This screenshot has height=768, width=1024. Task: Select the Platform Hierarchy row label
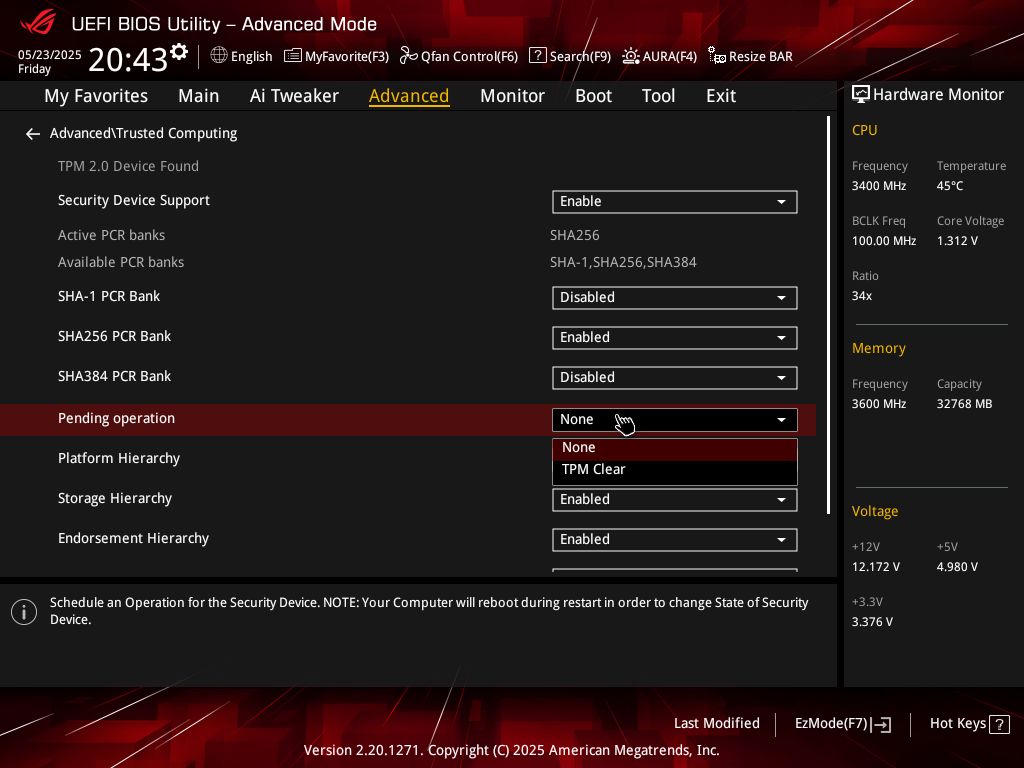point(119,458)
